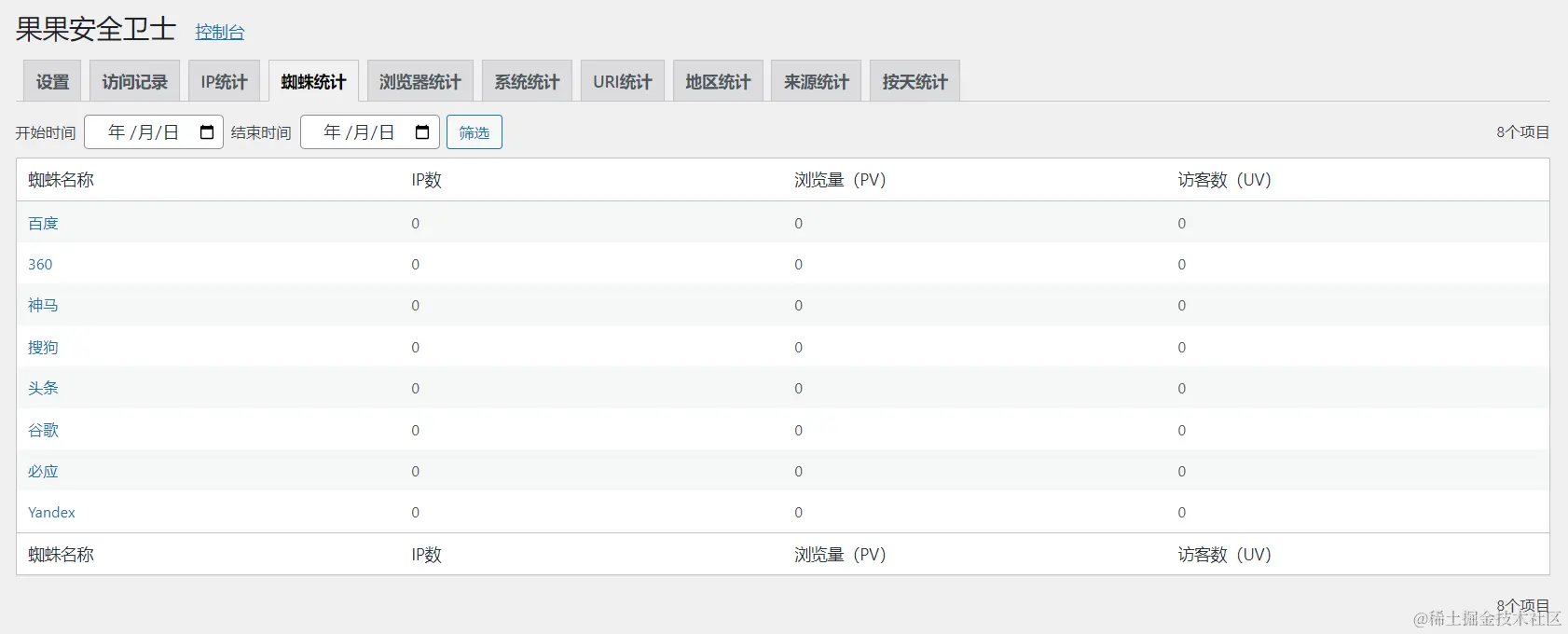Open the 设置 tab
1568x634 pixels.
[x=52, y=81]
